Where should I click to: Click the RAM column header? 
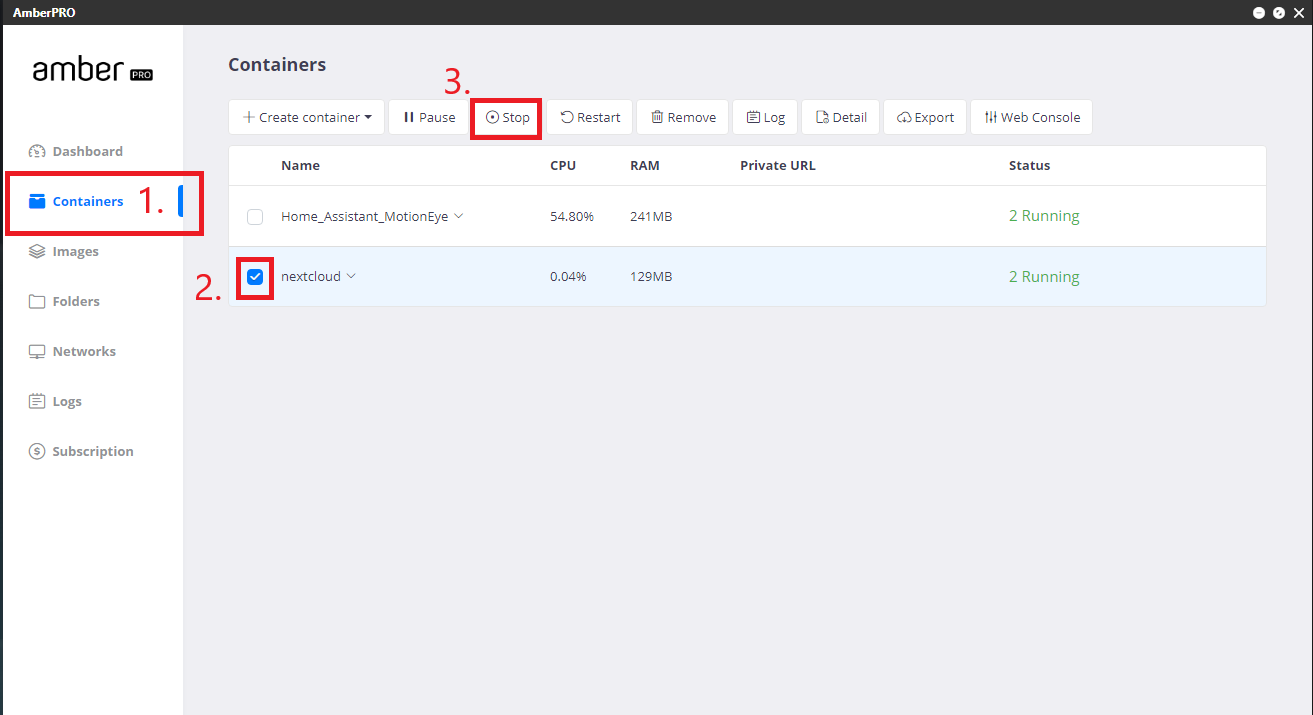pos(645,166)
